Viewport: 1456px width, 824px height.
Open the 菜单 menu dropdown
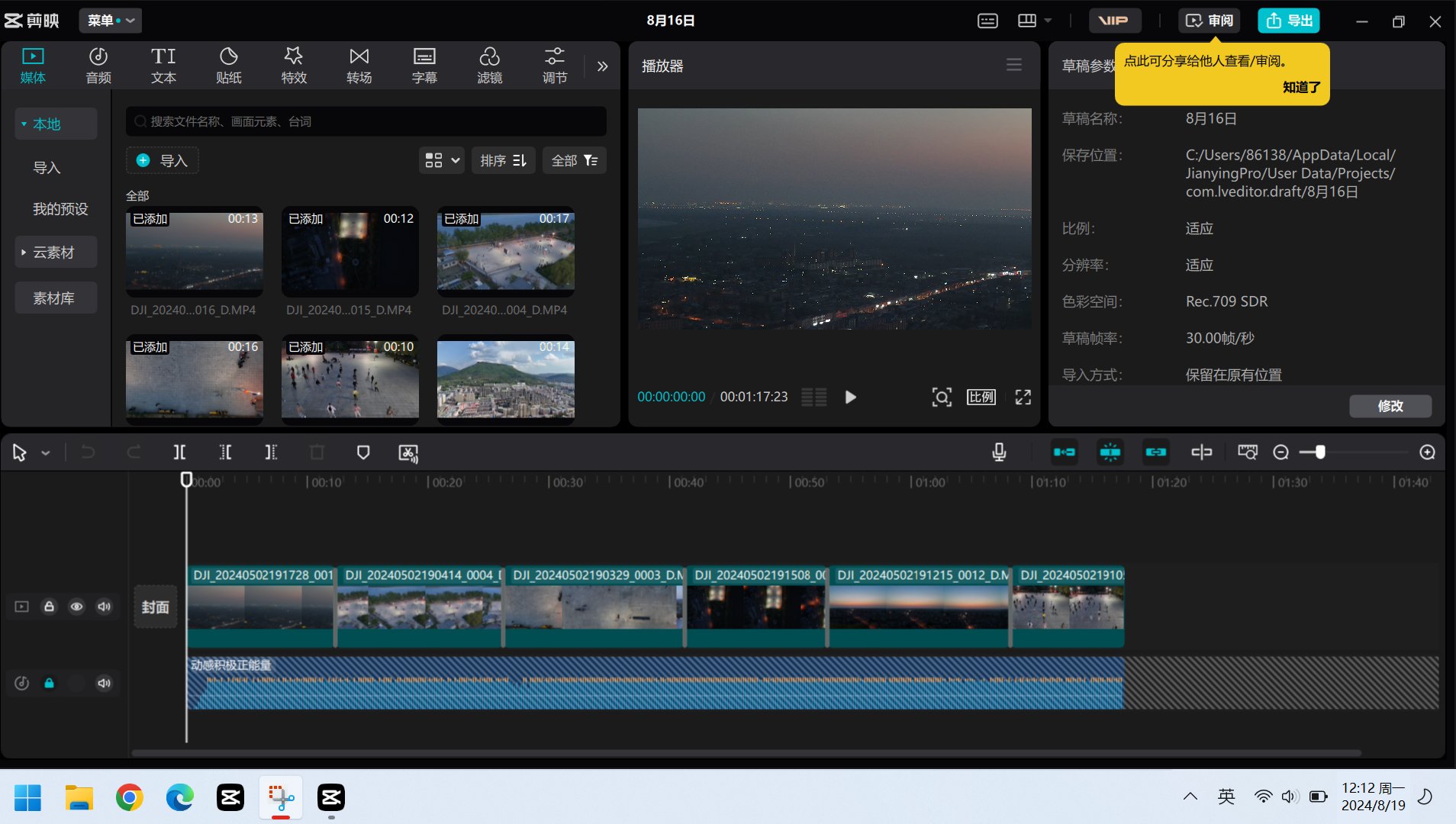tap(111, 21)
